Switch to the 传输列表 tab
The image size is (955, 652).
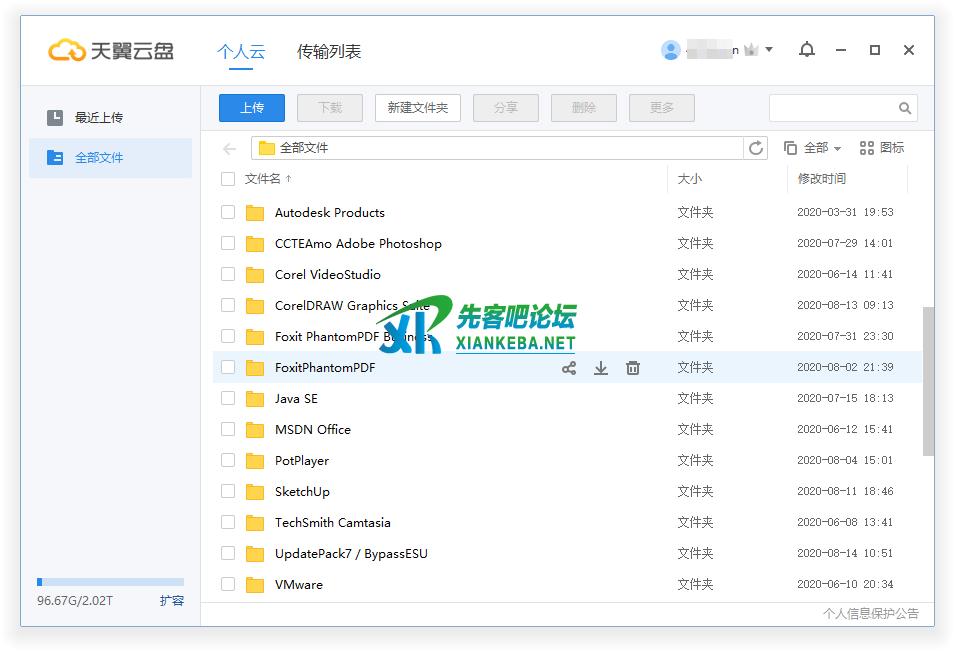pyautogui.click(x=329, y=51)
